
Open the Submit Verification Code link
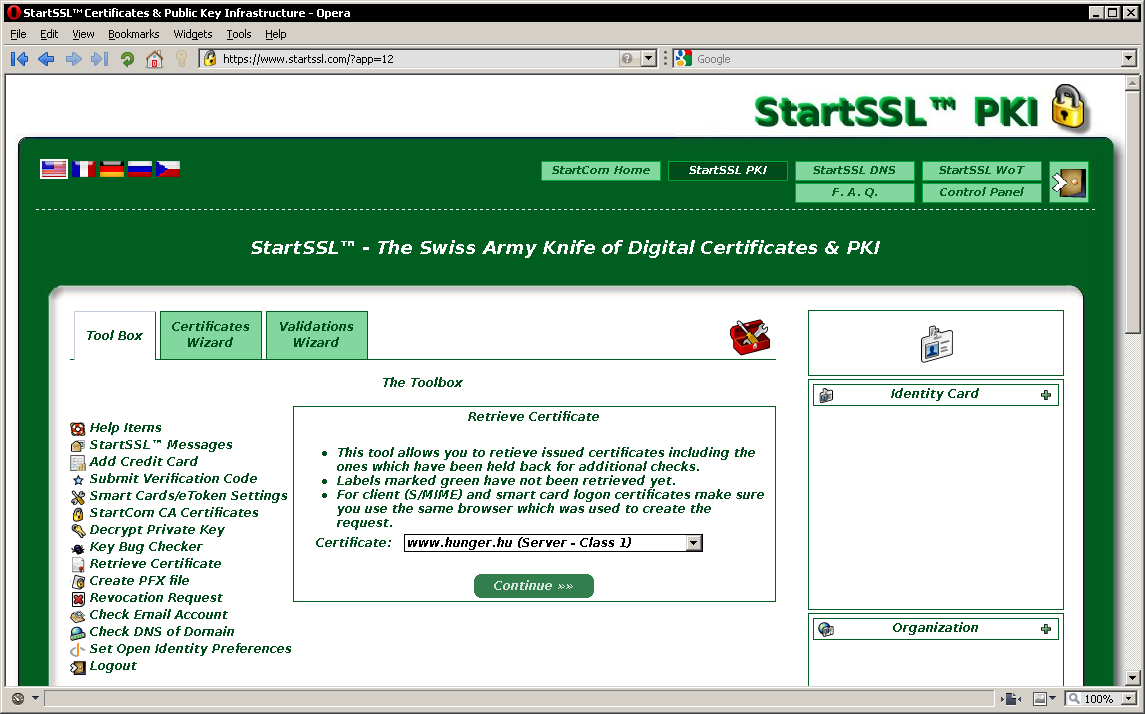click(173, 478)
